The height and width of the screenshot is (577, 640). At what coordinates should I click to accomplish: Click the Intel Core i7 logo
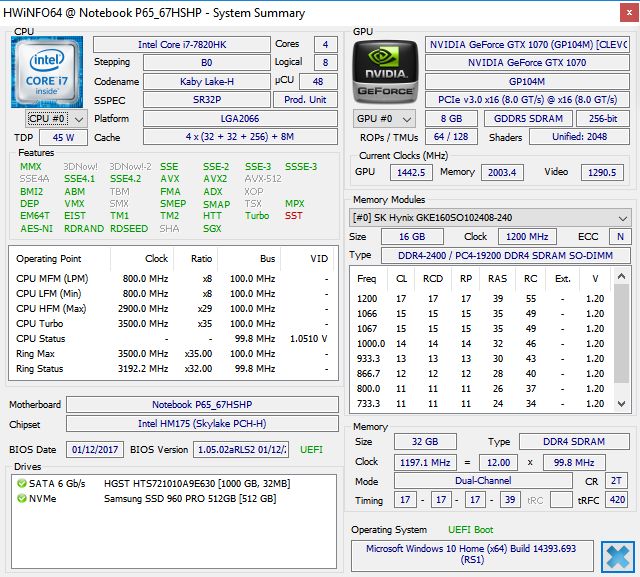point(49,82)
